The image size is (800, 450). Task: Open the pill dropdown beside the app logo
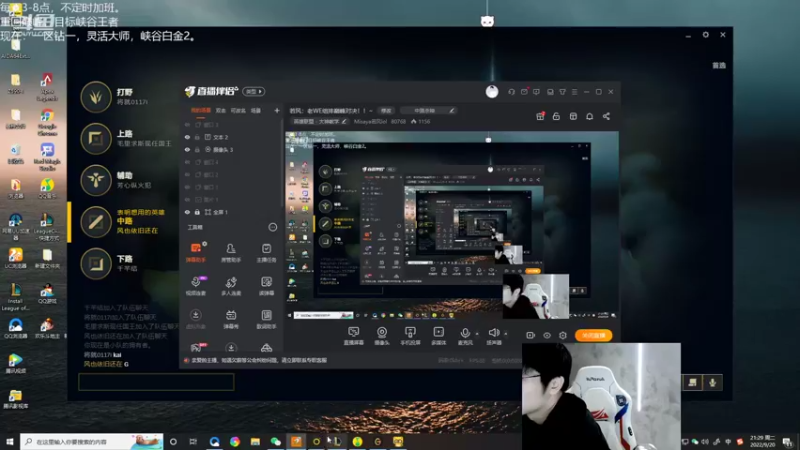coord(254,92)
